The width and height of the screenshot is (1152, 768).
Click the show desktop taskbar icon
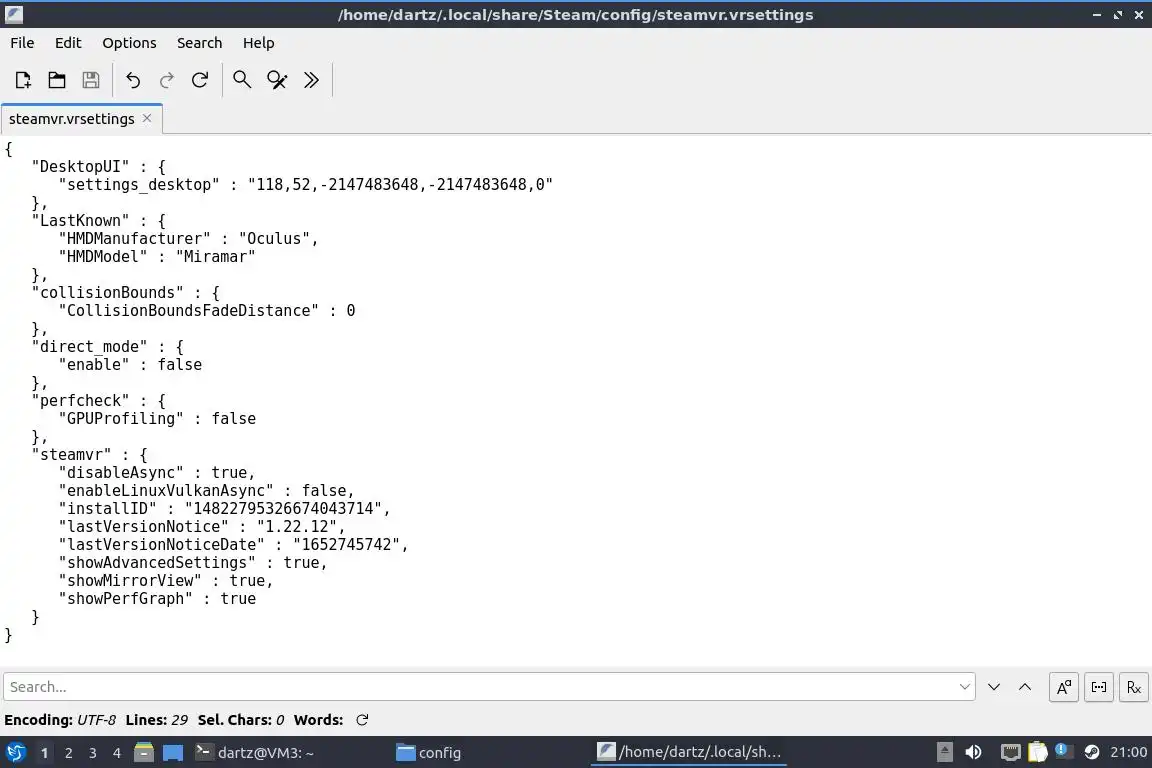173,753
